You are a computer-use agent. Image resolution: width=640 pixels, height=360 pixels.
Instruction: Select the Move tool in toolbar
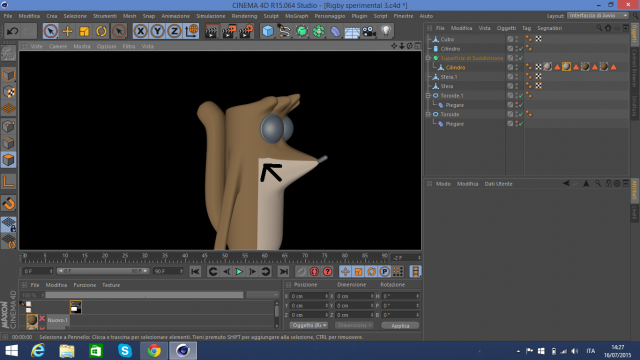click(x=67, y=31)
